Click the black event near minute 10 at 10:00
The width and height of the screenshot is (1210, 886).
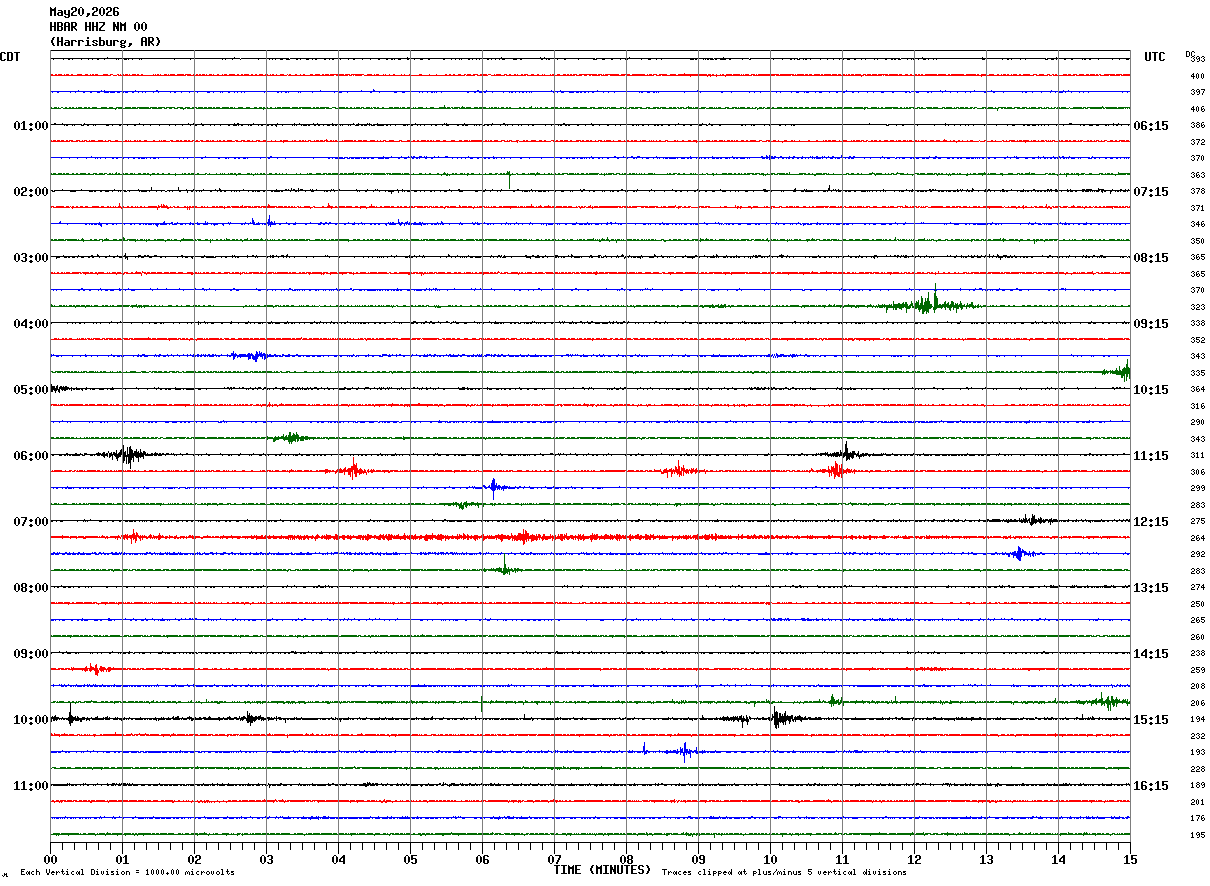pos(780,718)
